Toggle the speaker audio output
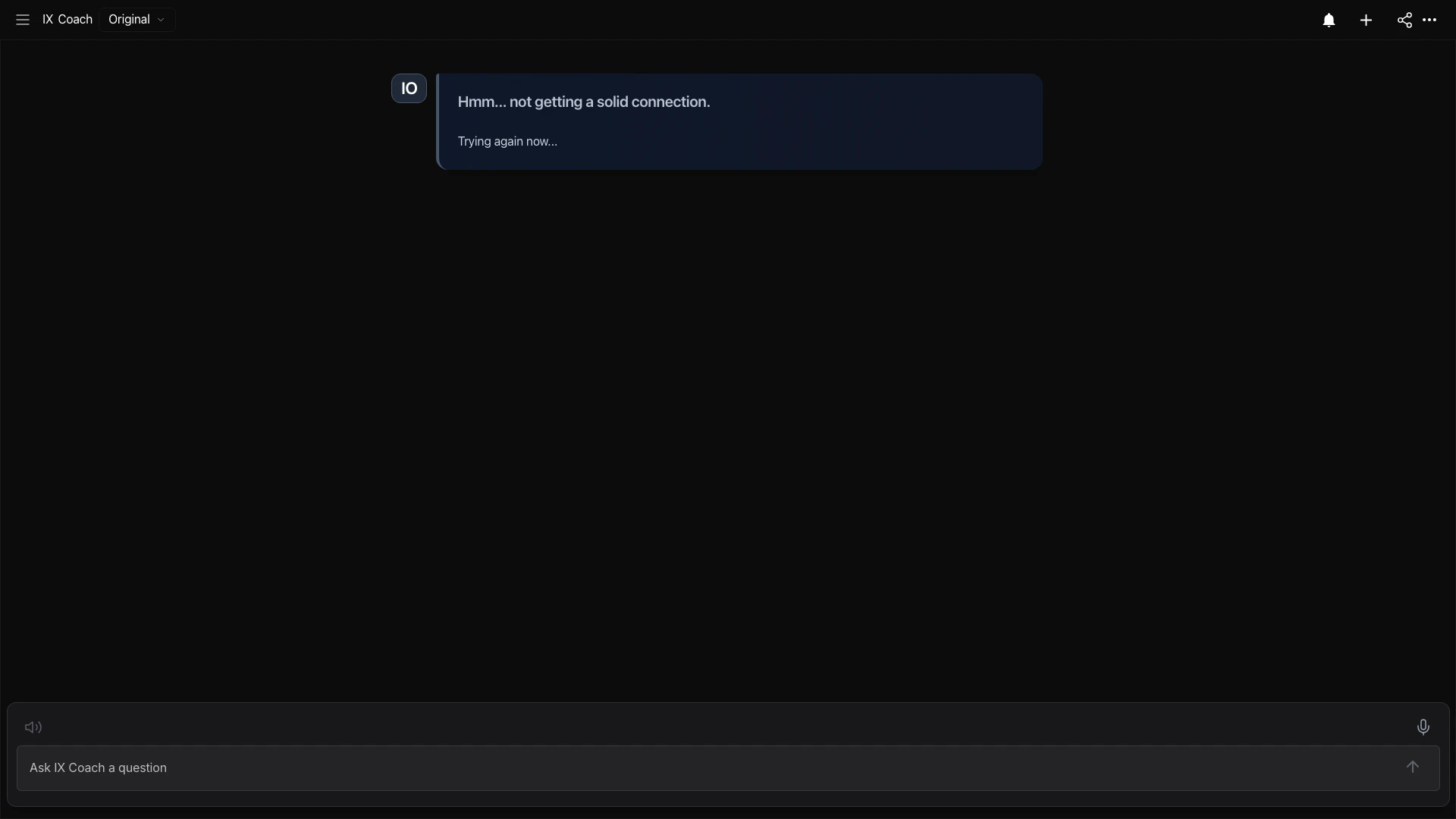Image resolution: width=1456 pixels, height=819 pixels. (x=33, y=727)
